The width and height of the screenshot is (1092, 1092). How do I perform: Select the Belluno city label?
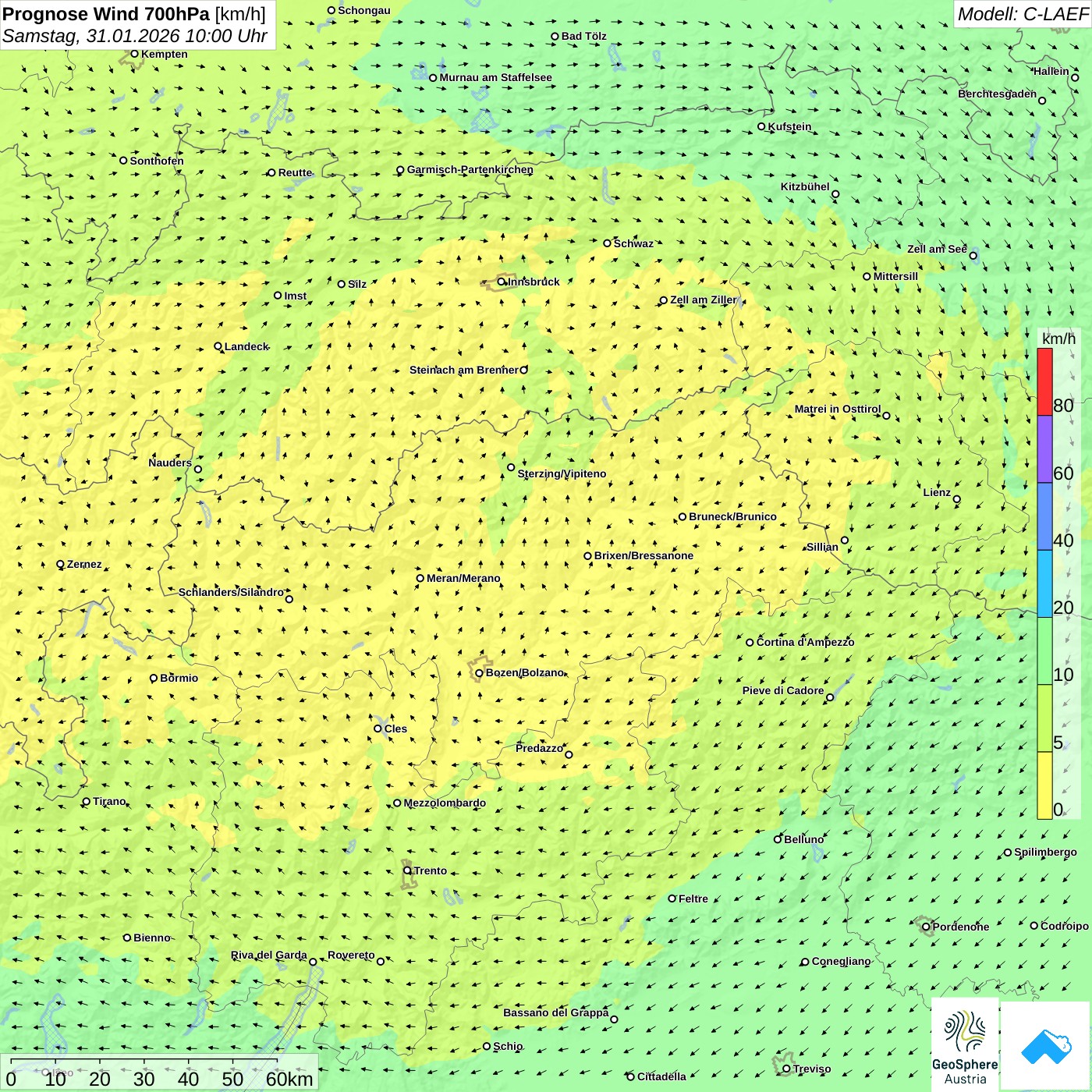coord(803,839)
